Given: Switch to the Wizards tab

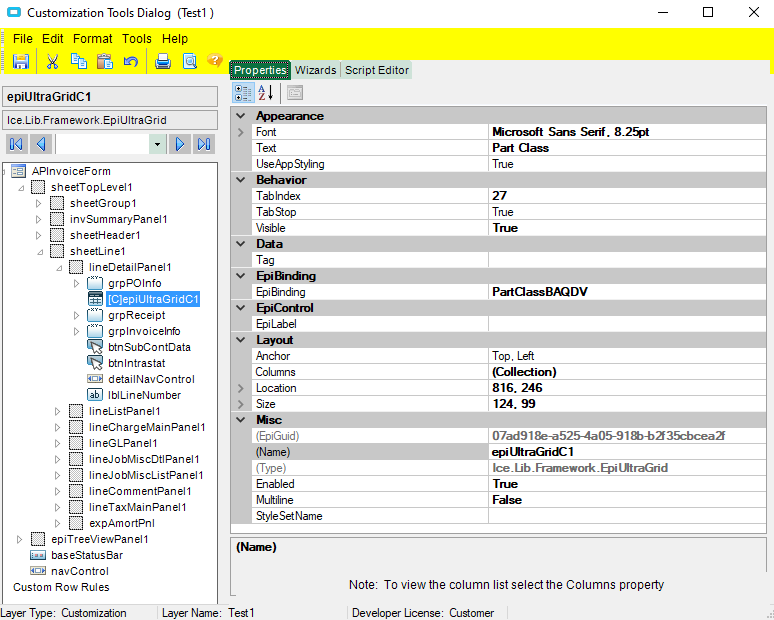Looking at the screenshot, I should point(315,70).
